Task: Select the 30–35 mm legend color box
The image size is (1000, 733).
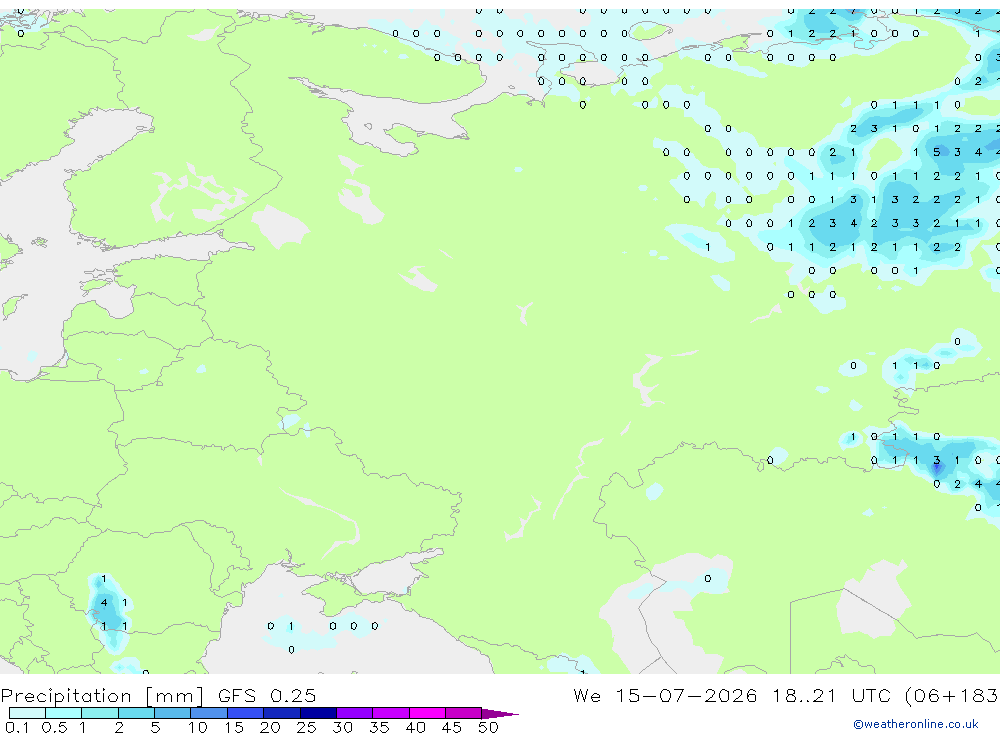Action: (354, 713)
